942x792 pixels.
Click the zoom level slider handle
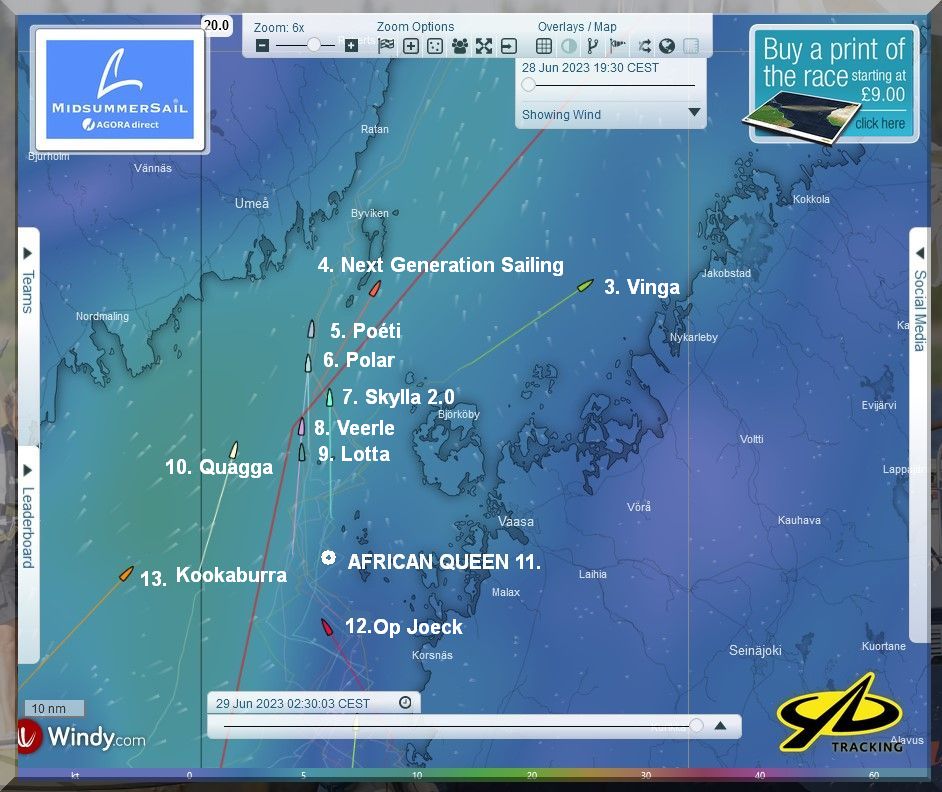point(315,45)
